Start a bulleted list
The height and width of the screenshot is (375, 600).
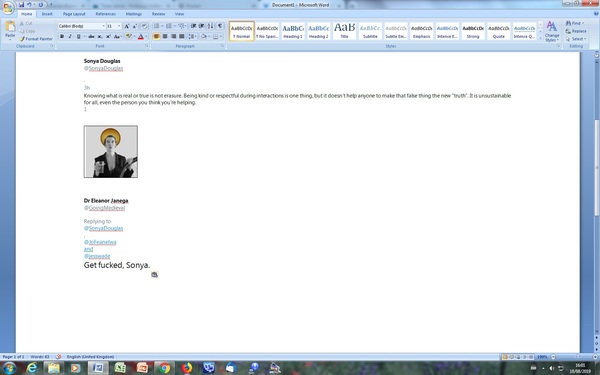tap(156, 26)
